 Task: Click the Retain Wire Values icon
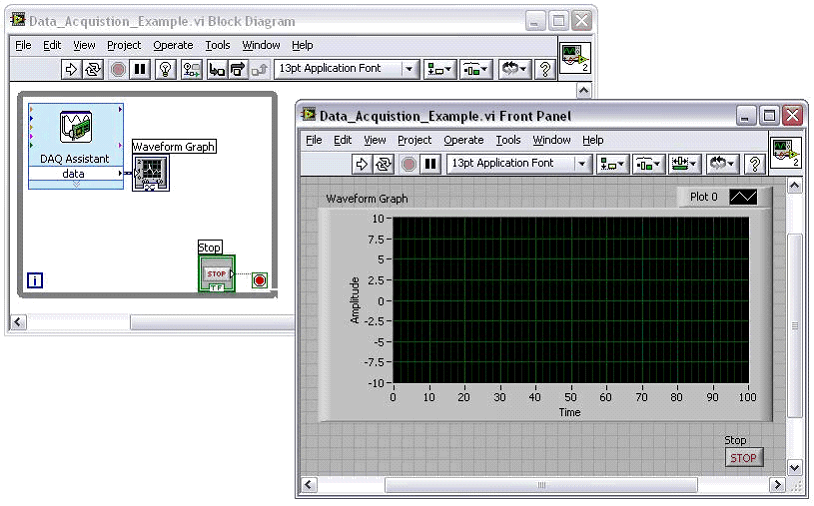[x=191, y=69]
